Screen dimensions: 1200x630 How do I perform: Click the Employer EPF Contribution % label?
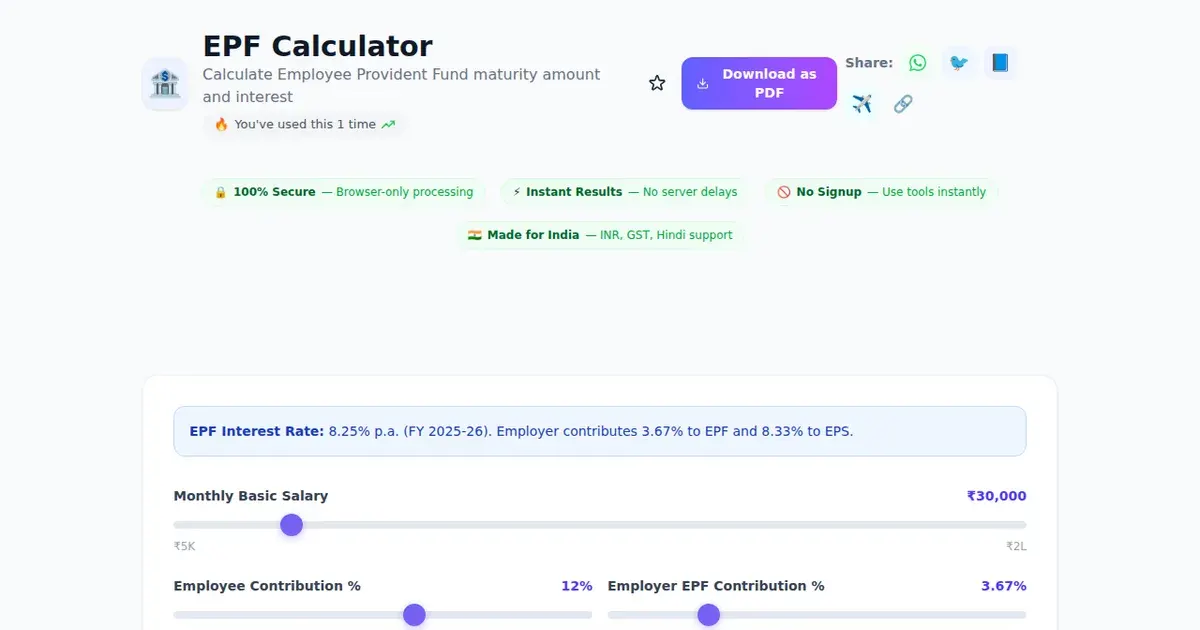(x=716, y=586)
